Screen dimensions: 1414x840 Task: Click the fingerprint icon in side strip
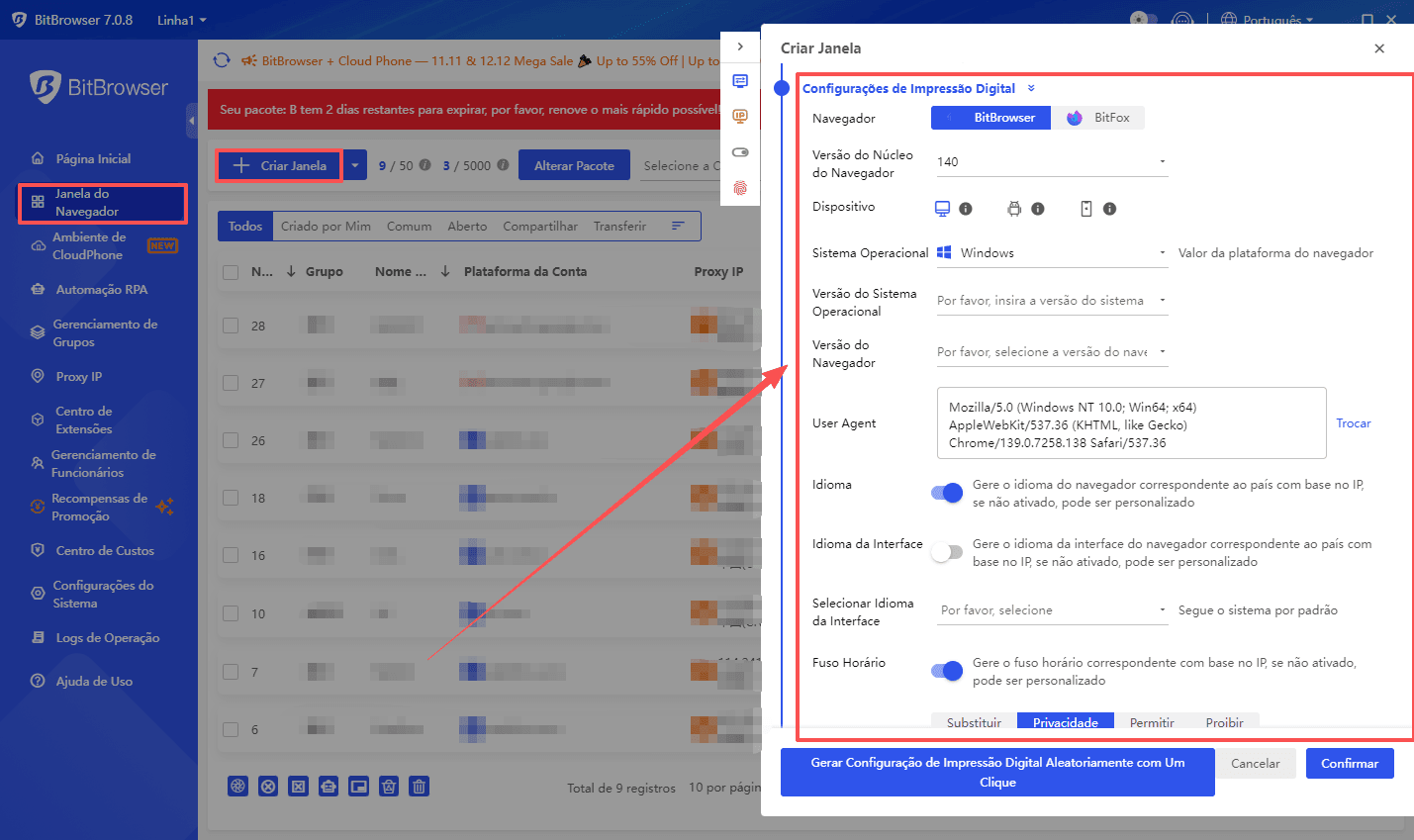click(x=740, y=188)
